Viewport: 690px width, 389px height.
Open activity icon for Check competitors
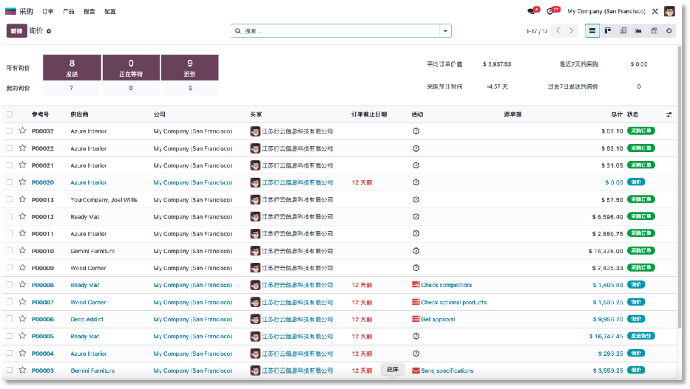pos(415,285)
